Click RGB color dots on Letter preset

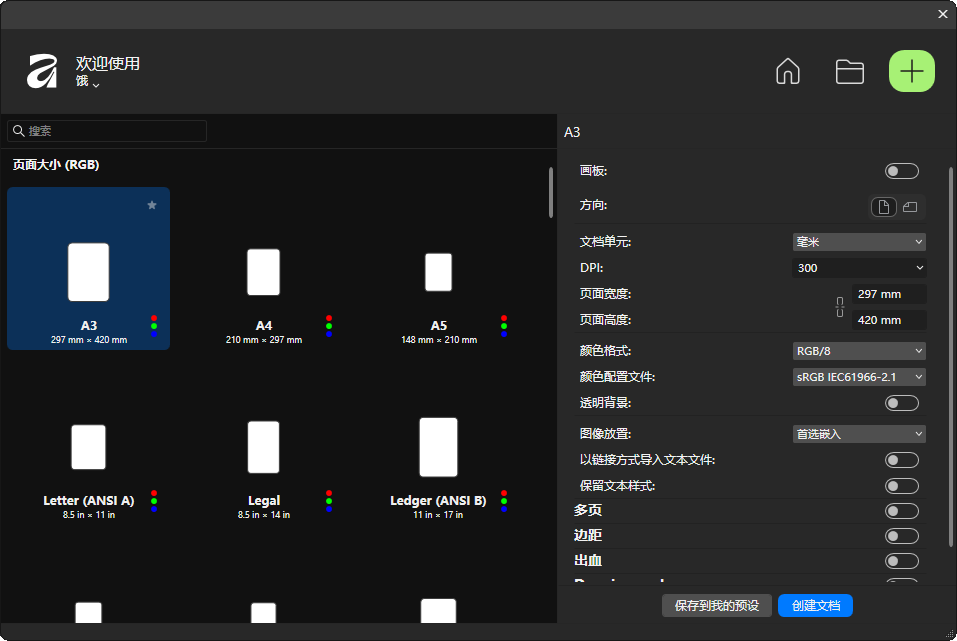[154, 501]
